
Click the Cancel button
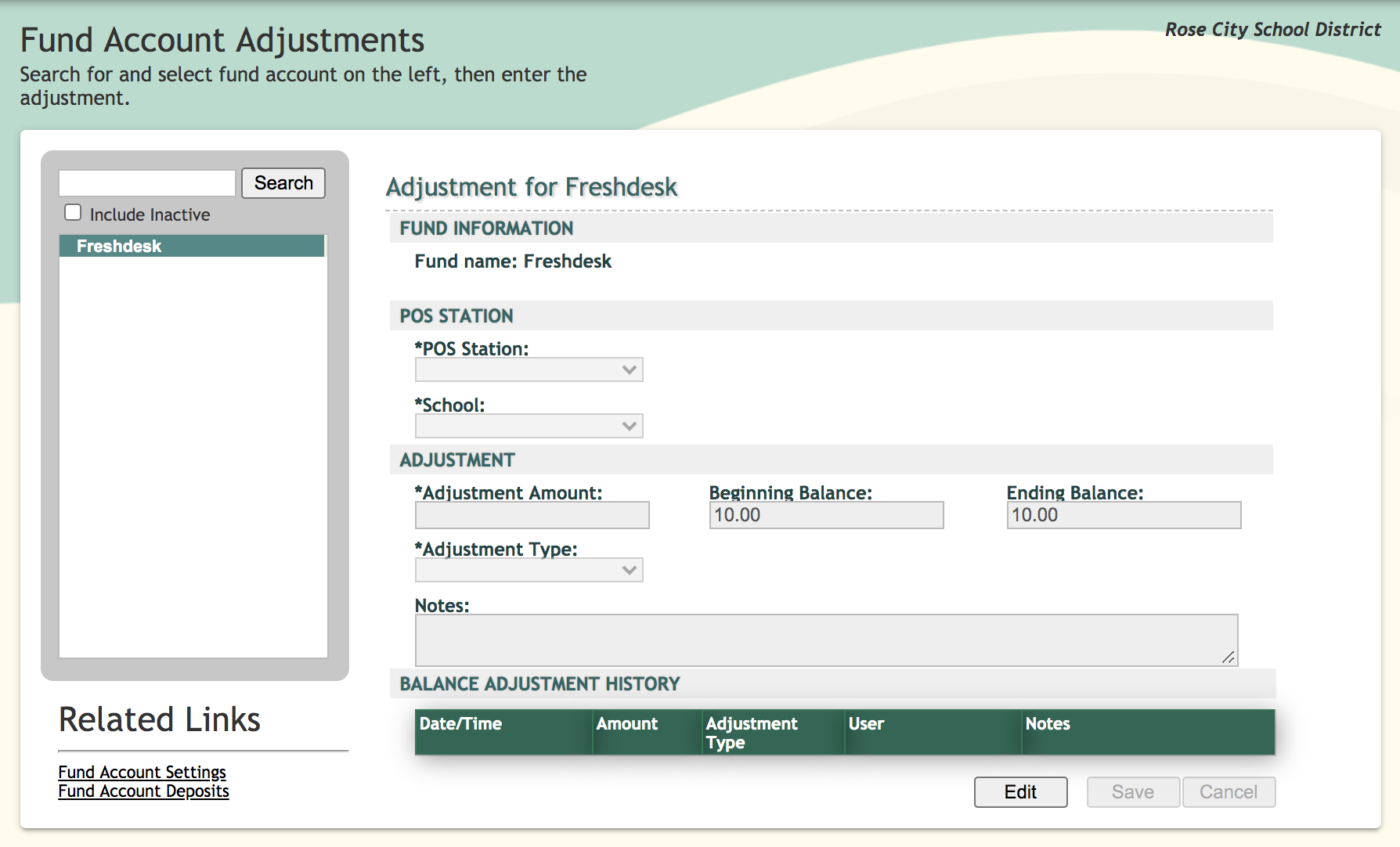pyautogui.click(x=1229, y=792)
